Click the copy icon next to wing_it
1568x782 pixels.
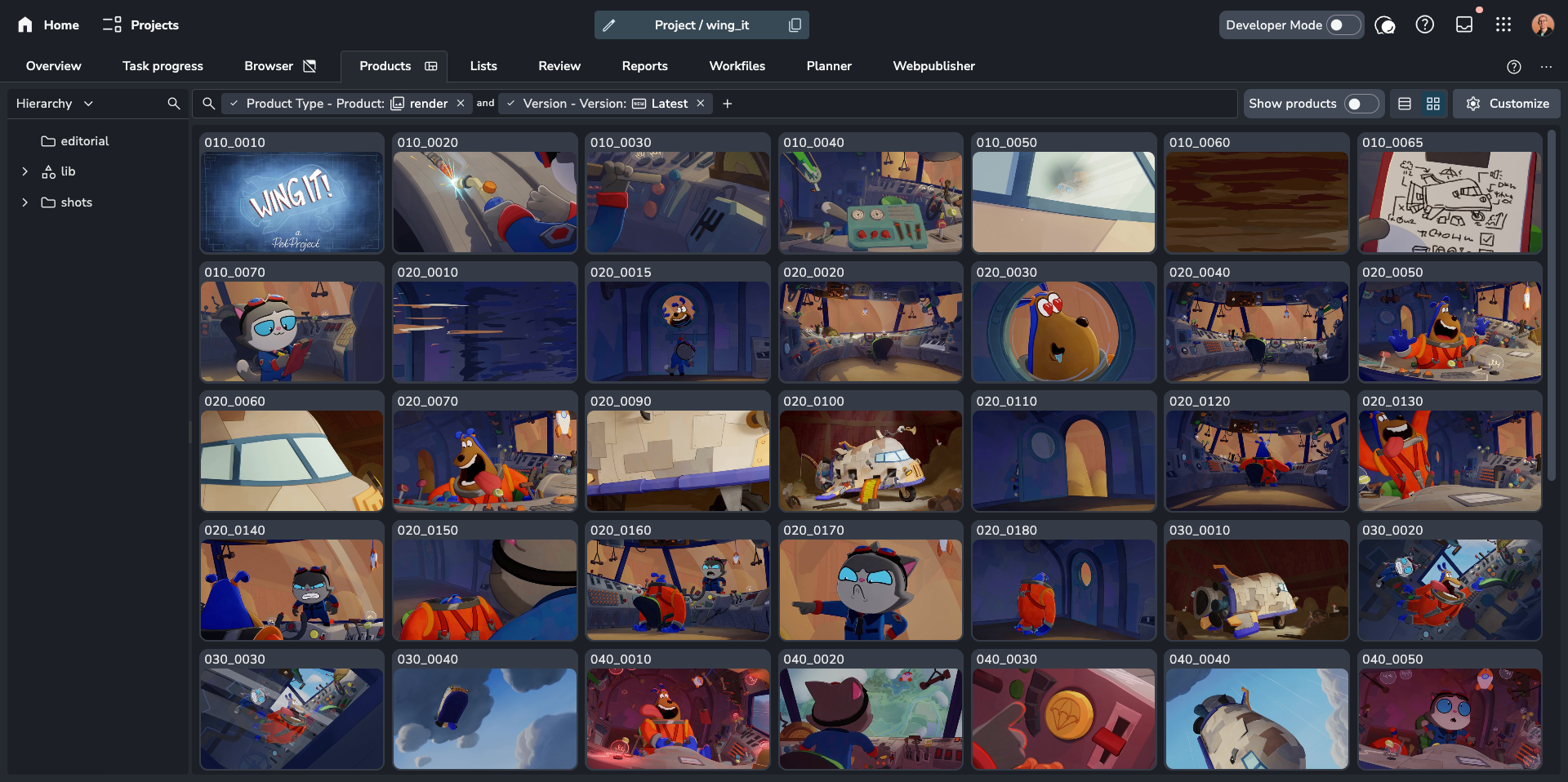(x=795, y=25)
